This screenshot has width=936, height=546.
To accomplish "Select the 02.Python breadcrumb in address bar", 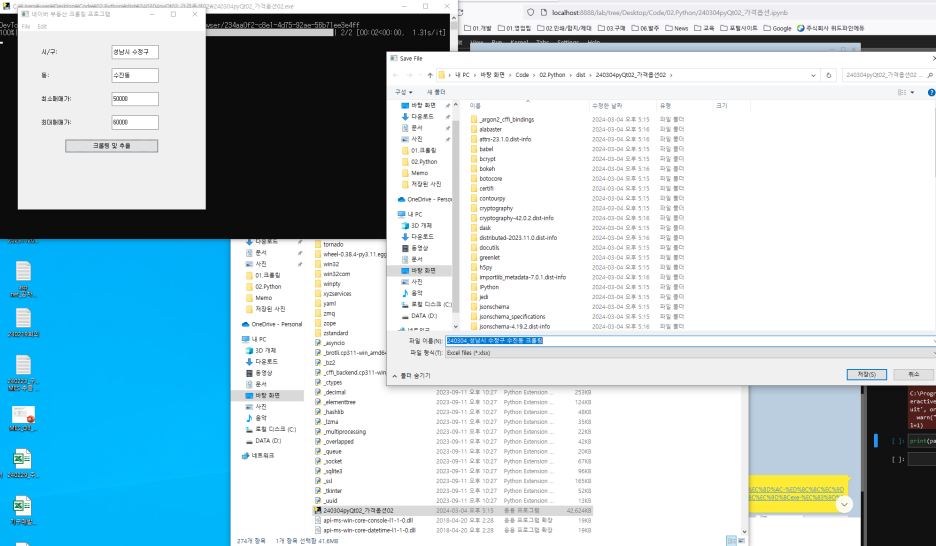I will click(x=552, y=75).
